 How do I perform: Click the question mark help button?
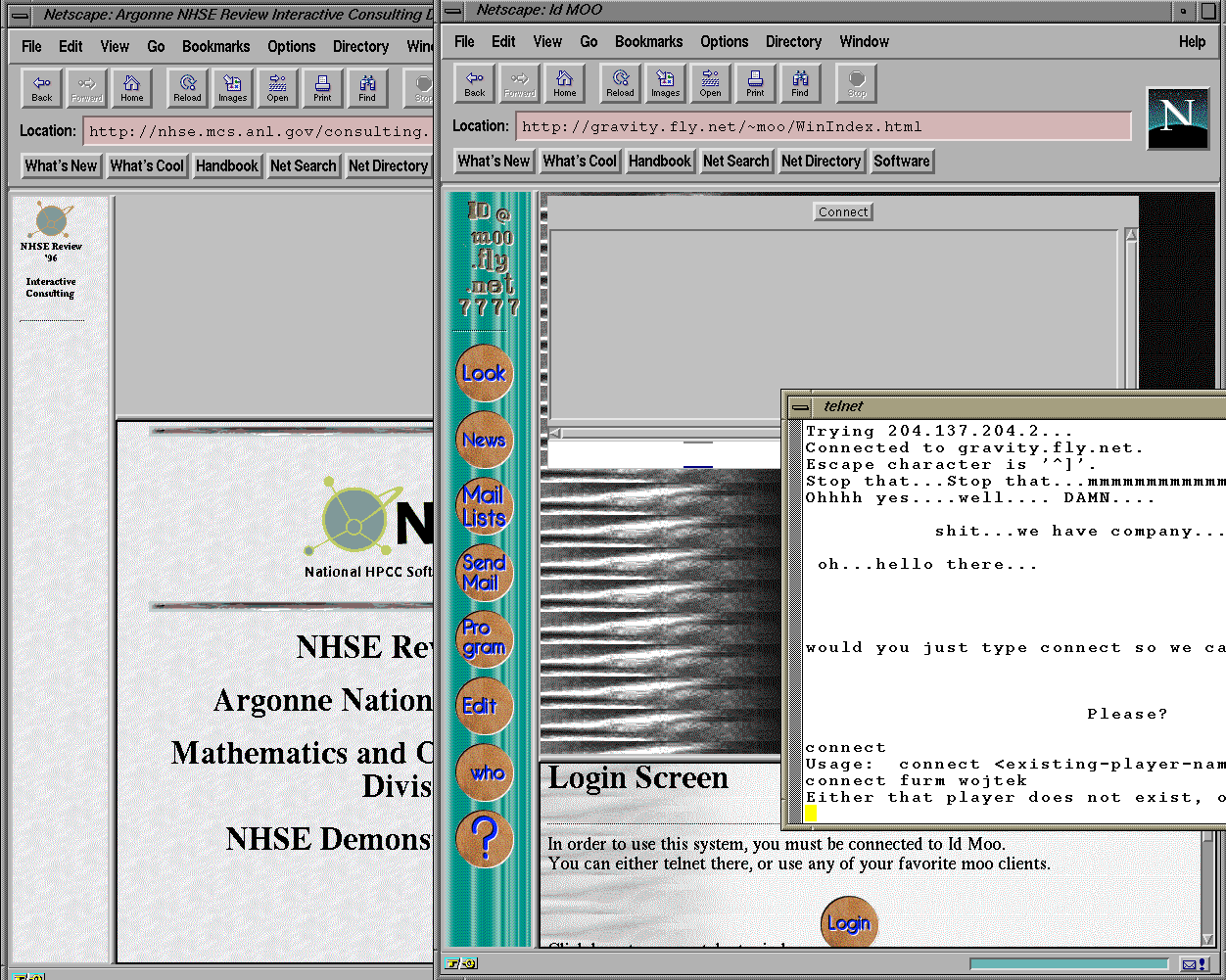pos(484,839)
